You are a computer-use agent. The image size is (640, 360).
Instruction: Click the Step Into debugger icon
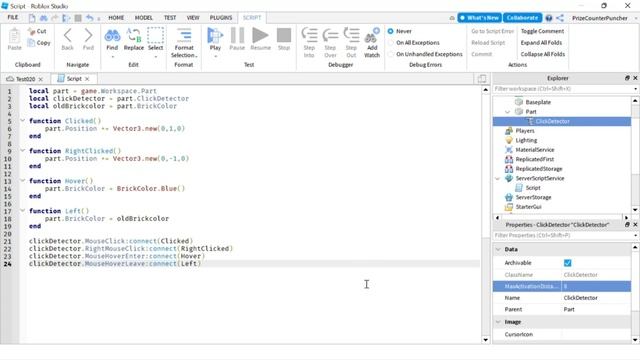[x=309, y=36]
